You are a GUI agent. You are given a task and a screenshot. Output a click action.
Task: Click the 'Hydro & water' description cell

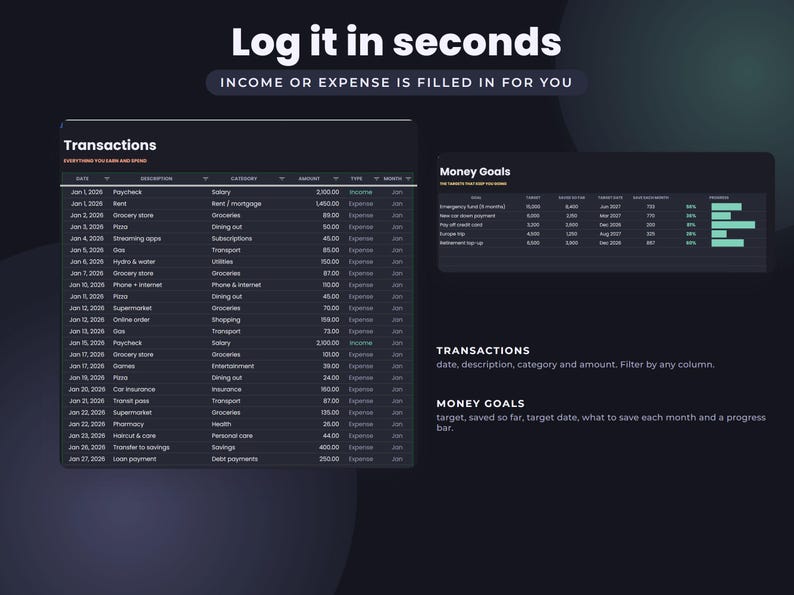click(x=134, y=262)
